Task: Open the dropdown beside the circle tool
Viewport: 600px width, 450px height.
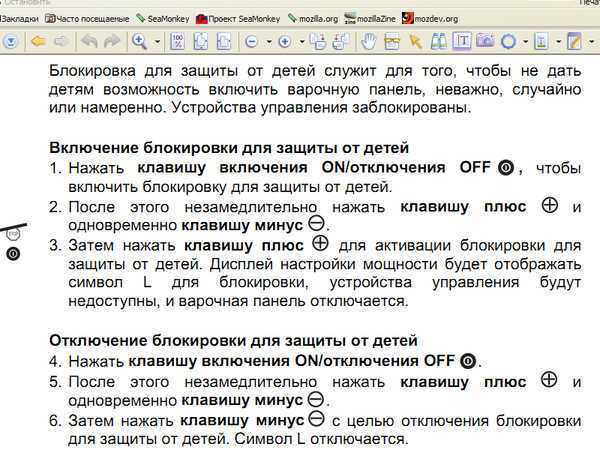Action: pyautogui.click(x=526, y=41)
